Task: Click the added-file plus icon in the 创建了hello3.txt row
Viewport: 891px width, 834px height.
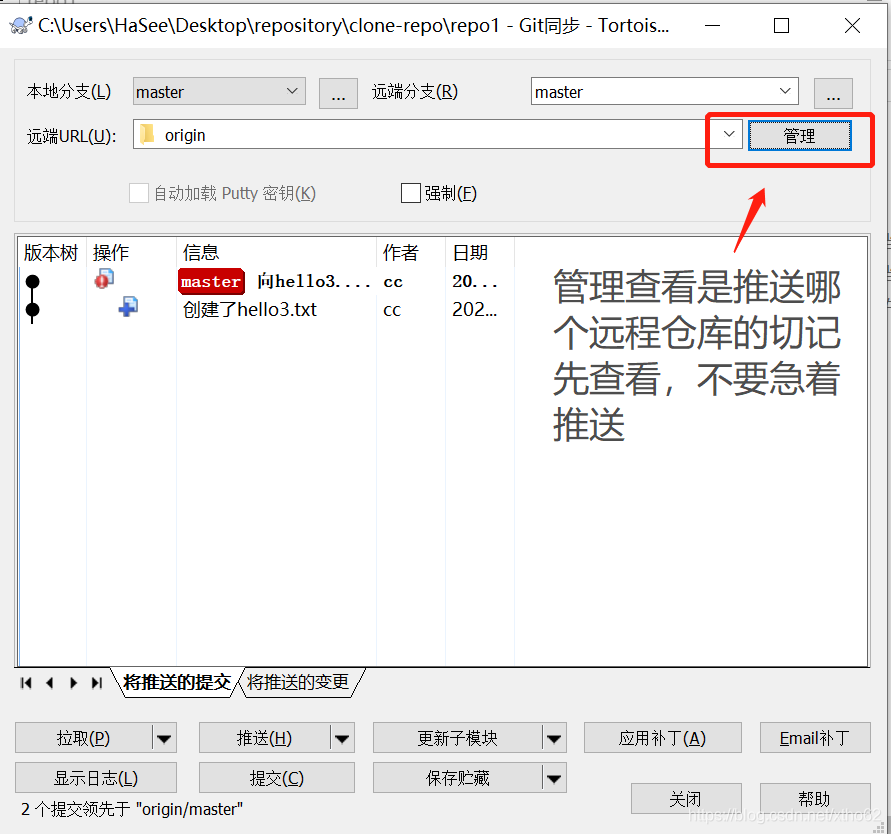Action: pyautogui.click(x=128, y=307)
